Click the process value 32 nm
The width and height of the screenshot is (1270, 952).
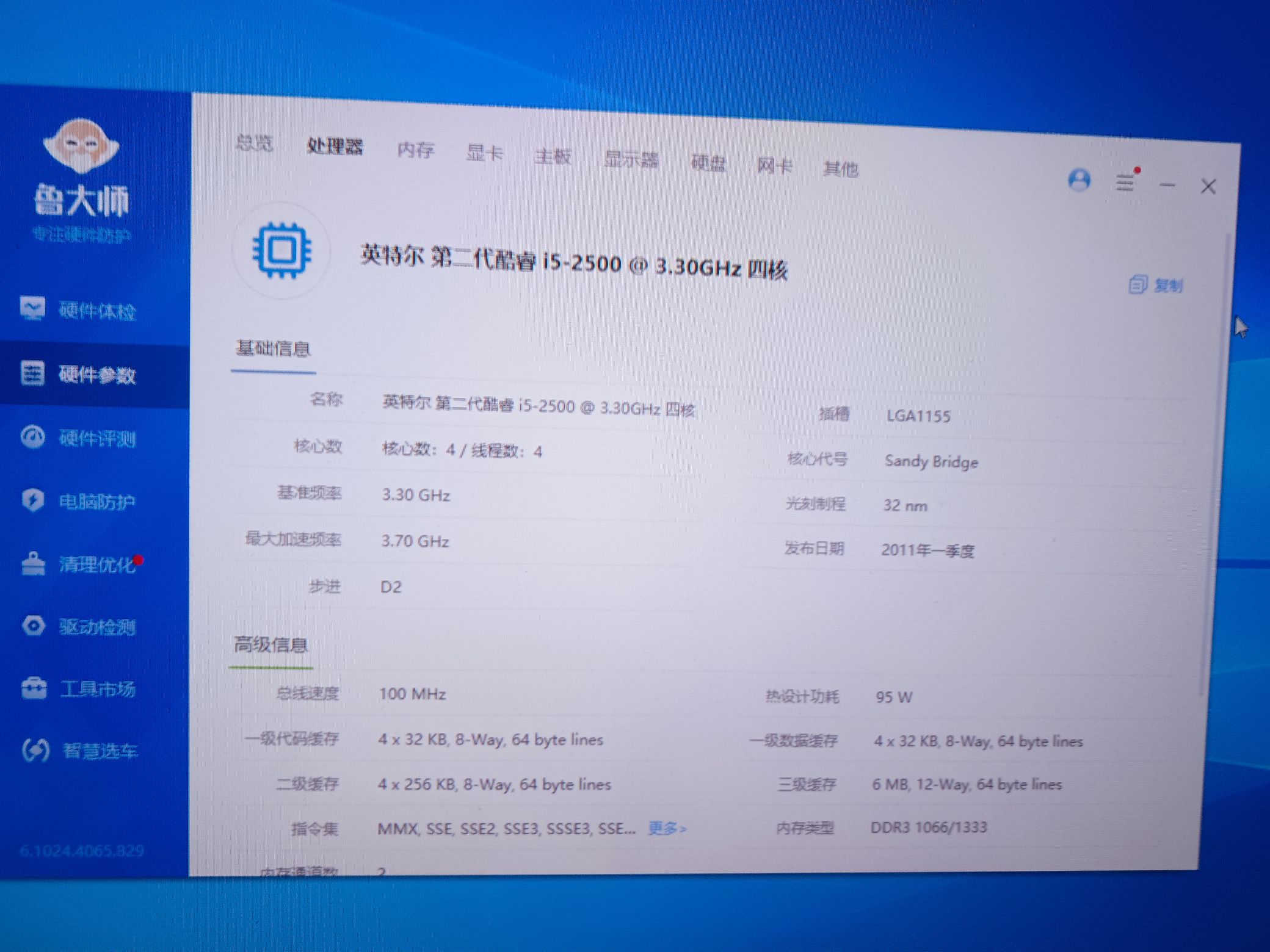[x=905, y=506]
